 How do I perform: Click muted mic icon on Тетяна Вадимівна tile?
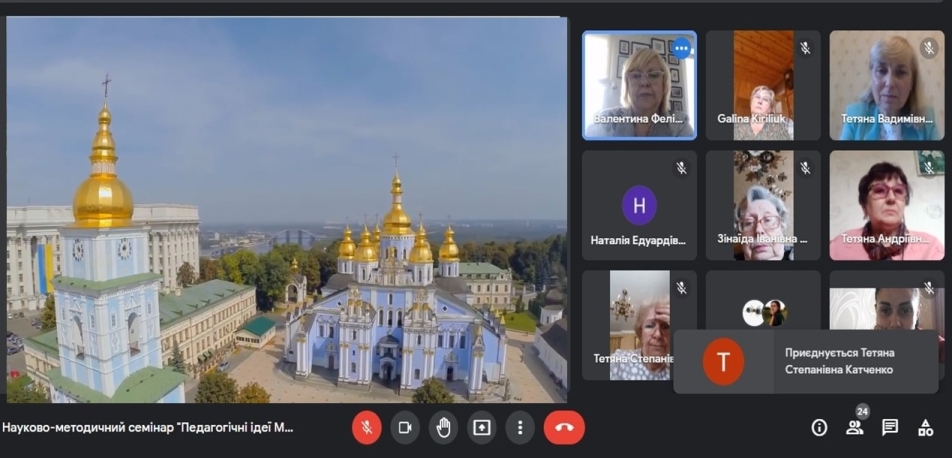tap(929, 48)
